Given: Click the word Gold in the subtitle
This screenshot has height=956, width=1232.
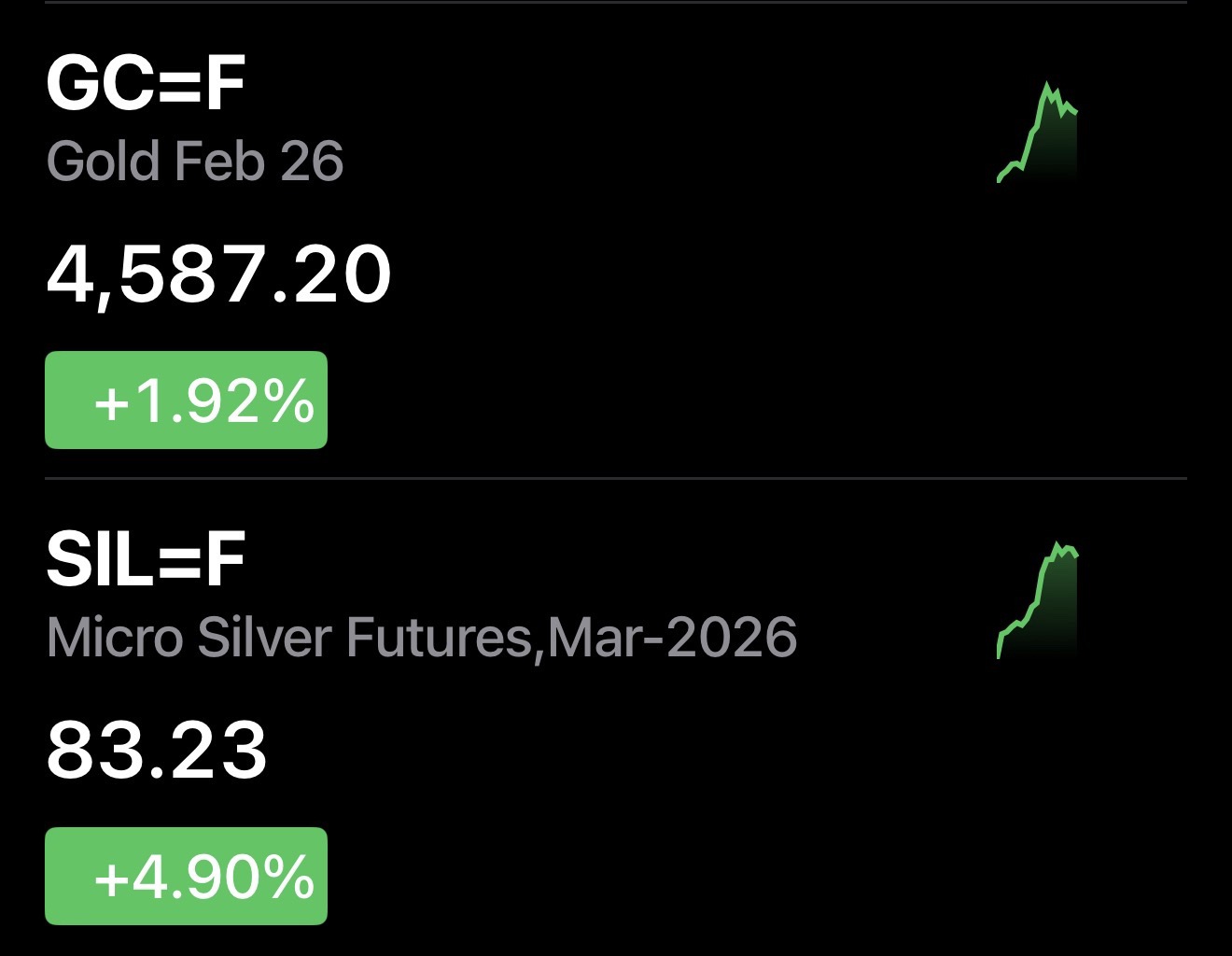Looking at the screenshot, I should [103, 161].
